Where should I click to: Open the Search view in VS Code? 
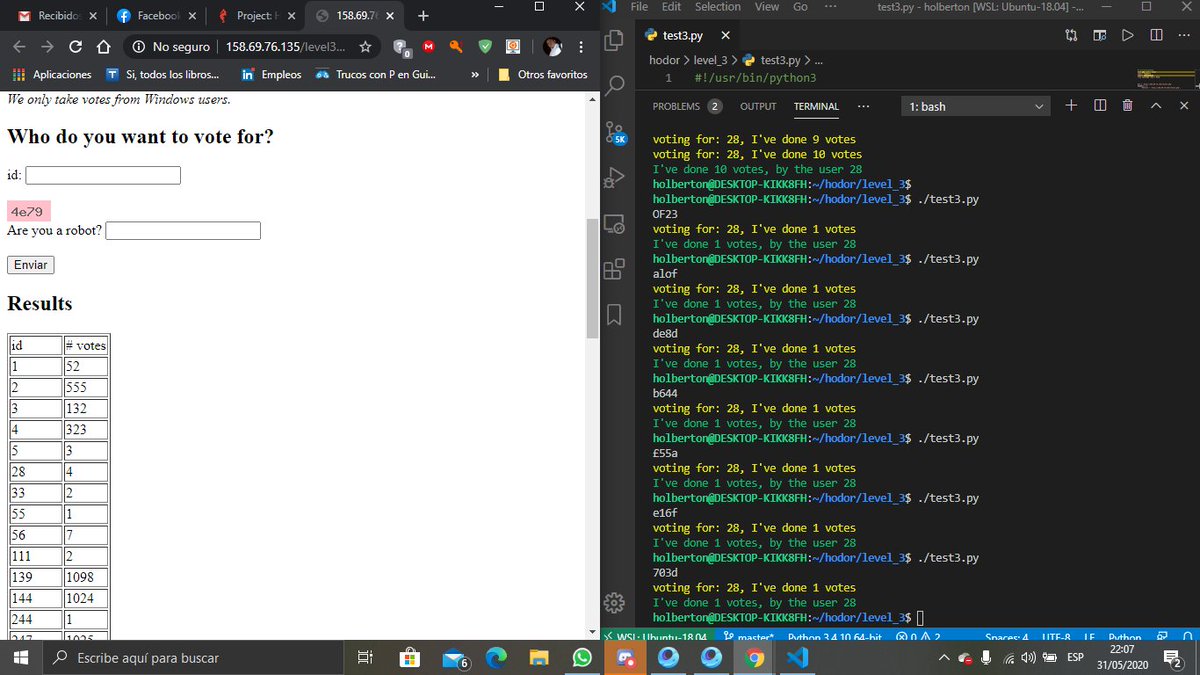[615, 84]
